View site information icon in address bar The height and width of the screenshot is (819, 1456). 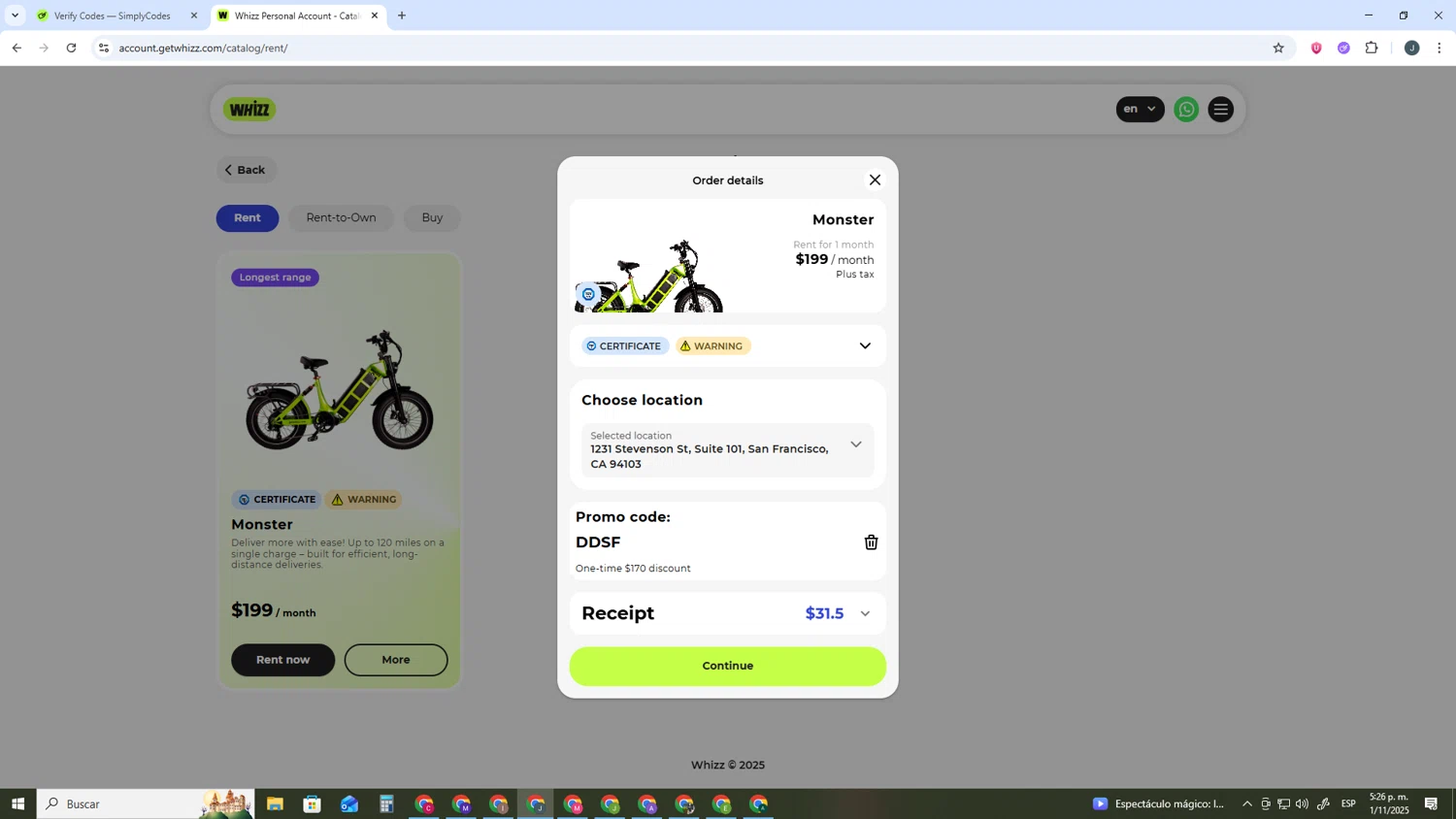pyautogui.click(x=104, y=48)
